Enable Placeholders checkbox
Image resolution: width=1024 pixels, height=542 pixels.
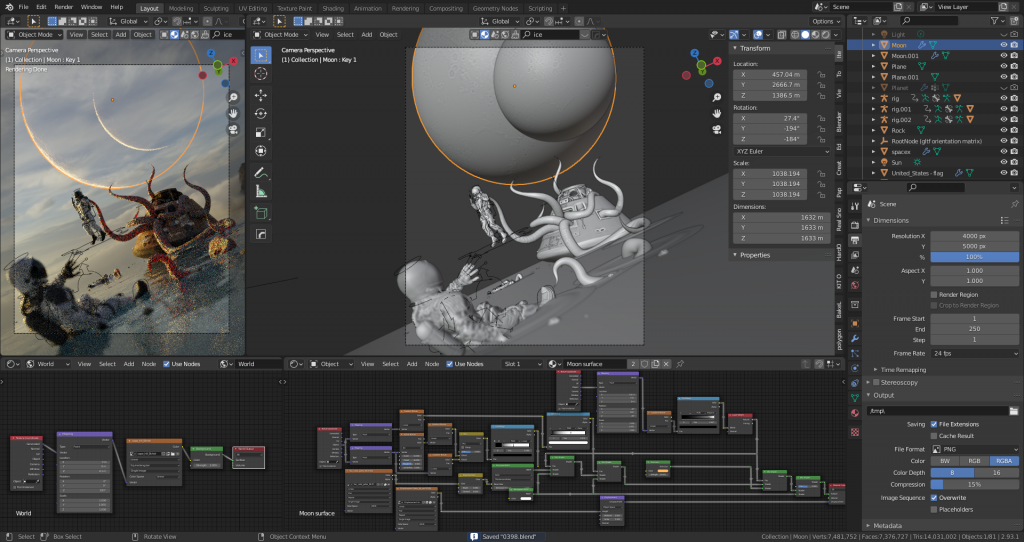(x=934, y=509)
